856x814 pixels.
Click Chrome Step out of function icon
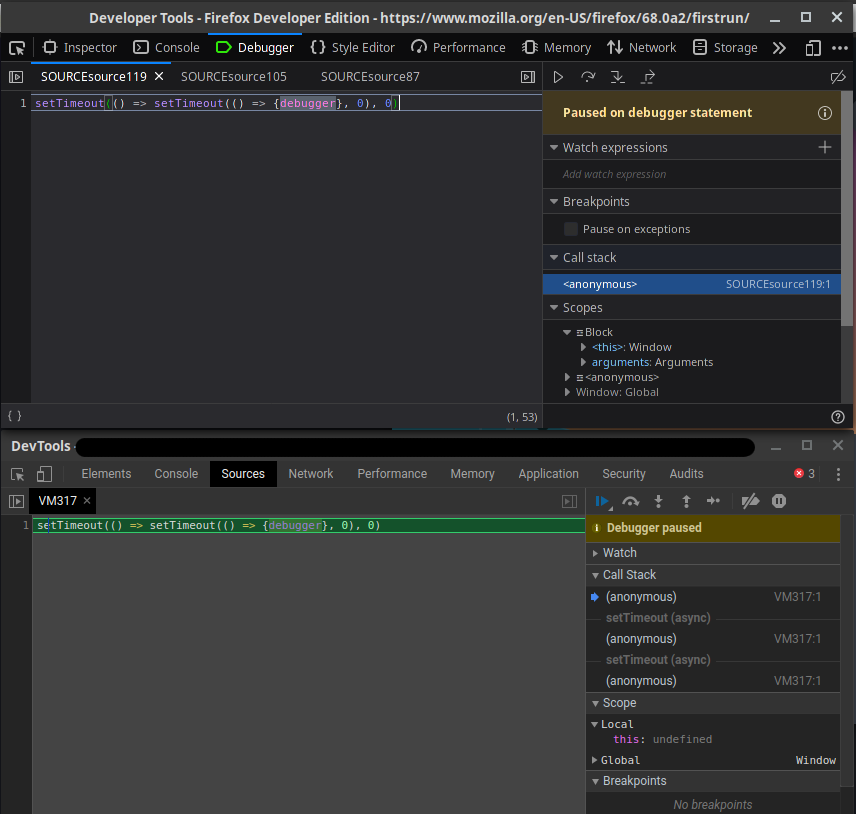tap(686, 501)
